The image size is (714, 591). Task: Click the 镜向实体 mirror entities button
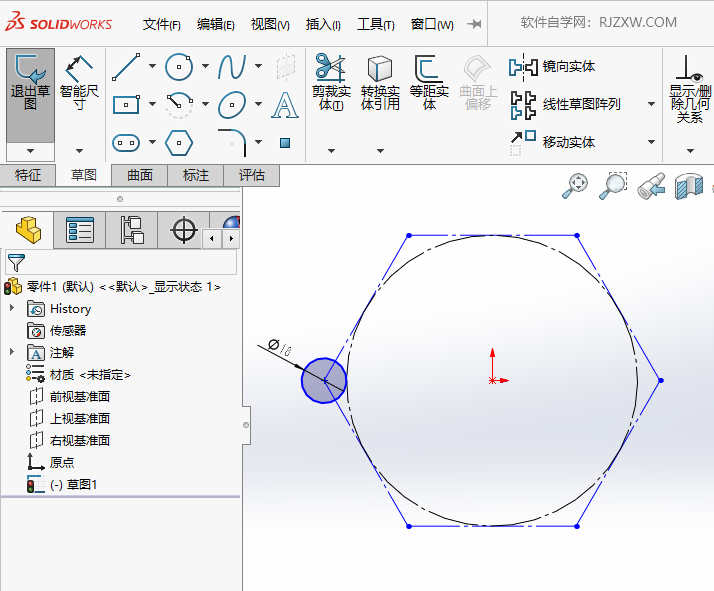[x=567, y=67]
